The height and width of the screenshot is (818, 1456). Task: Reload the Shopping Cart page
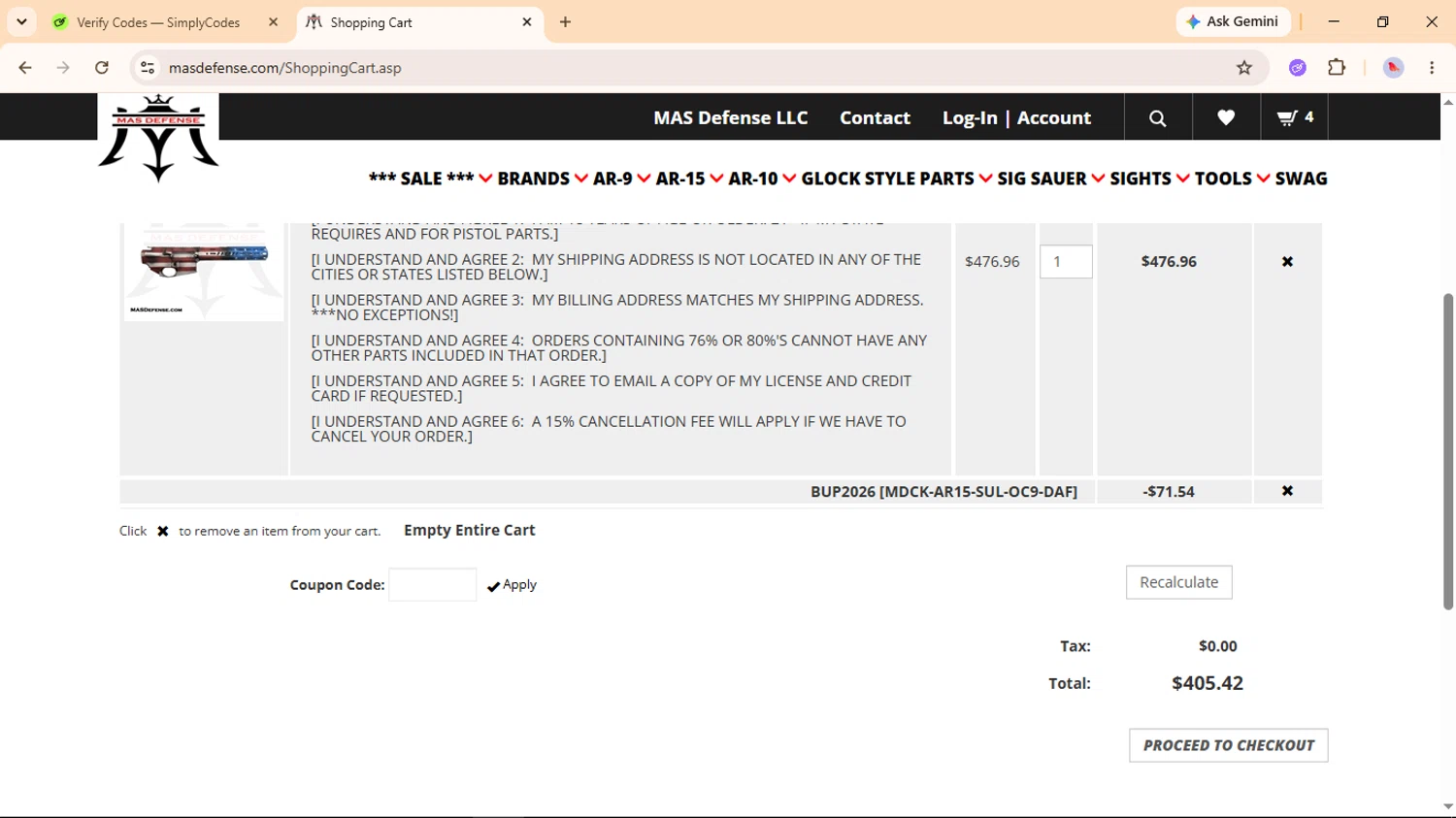point(102,68)
